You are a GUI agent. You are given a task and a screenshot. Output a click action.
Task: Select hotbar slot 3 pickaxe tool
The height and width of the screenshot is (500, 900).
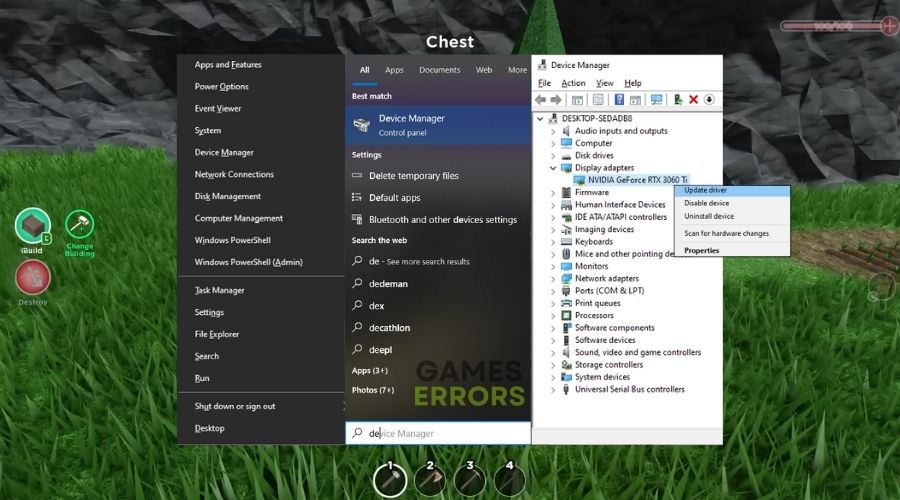coord(470,480)
